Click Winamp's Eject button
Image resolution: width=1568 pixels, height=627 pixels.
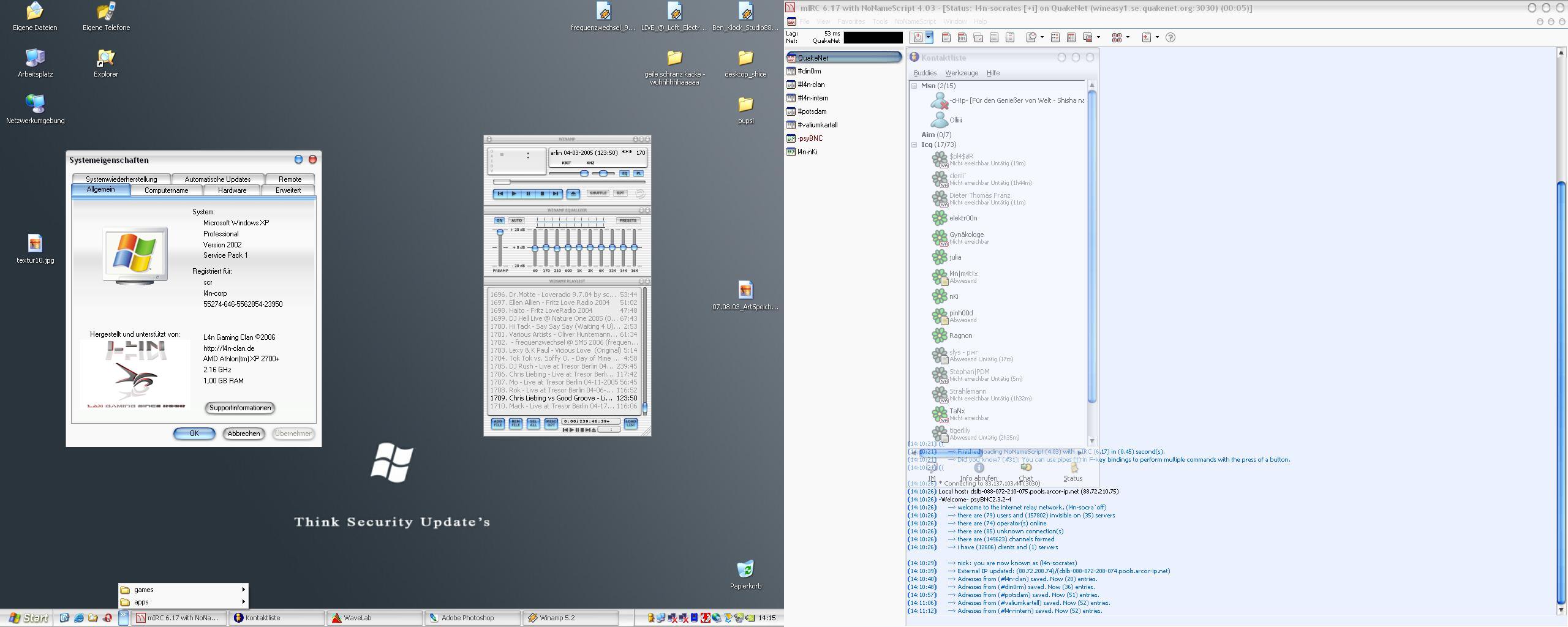(x=573, y=193)
